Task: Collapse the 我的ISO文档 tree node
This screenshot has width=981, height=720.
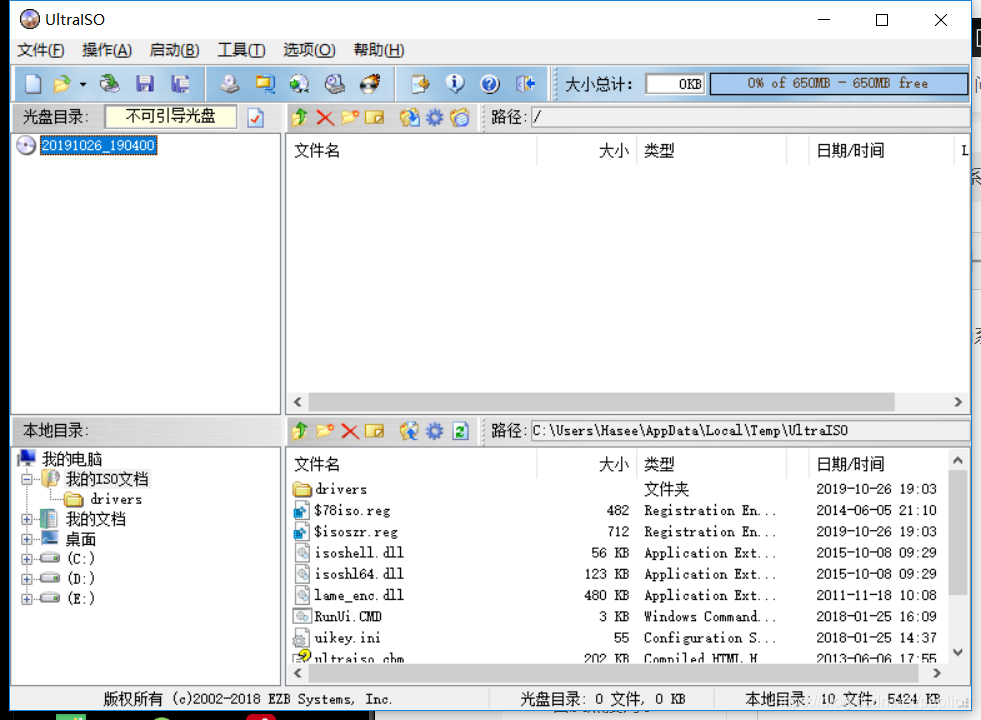Action: [27, 480]
